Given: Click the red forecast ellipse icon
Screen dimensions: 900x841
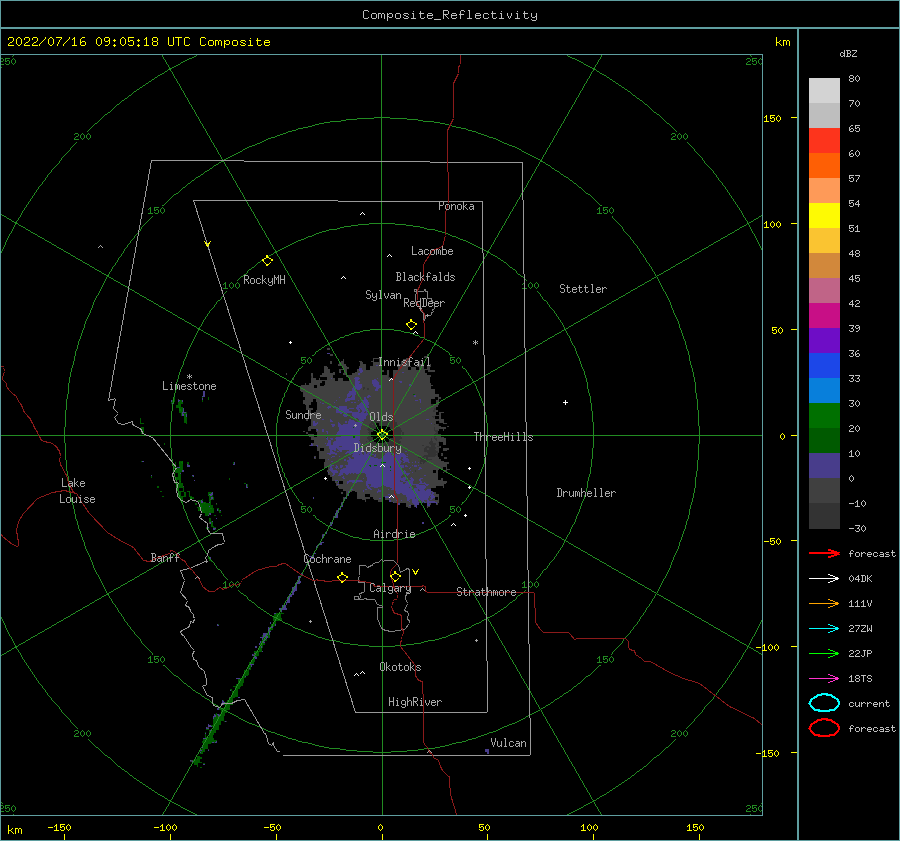Looking at the screenshot, I should (x=824, y=728).
